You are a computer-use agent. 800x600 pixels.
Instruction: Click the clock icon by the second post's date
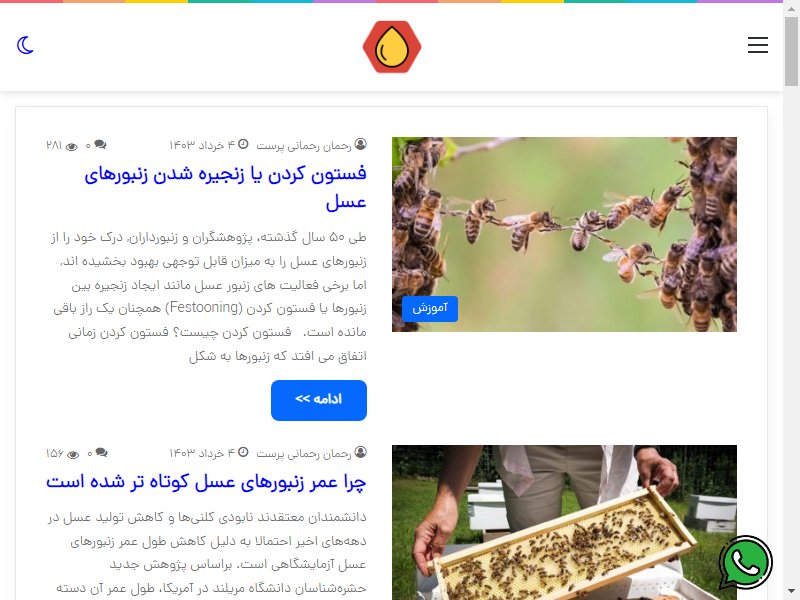(243, 452)
